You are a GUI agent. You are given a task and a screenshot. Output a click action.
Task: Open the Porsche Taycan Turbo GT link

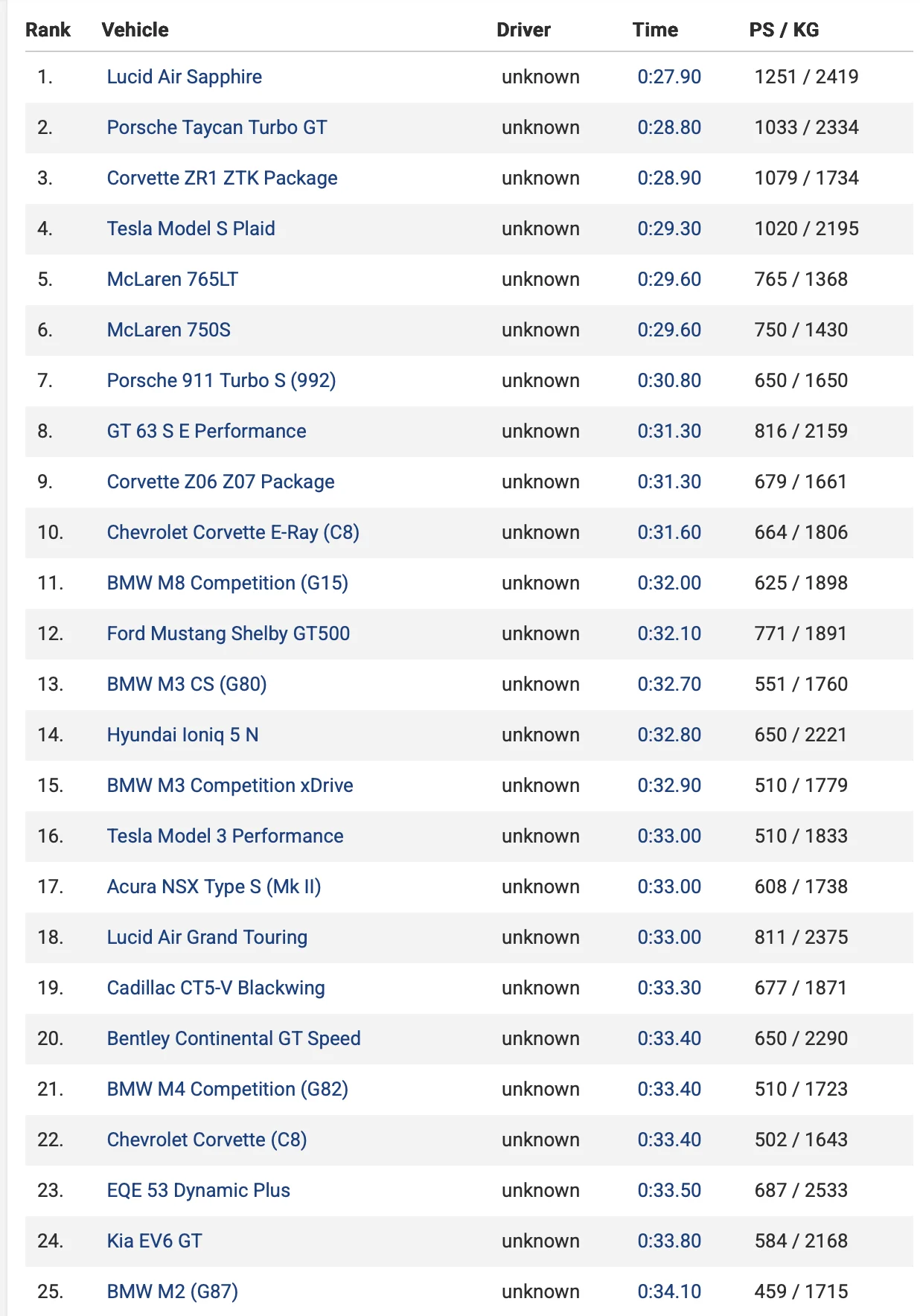click(217, 127)
